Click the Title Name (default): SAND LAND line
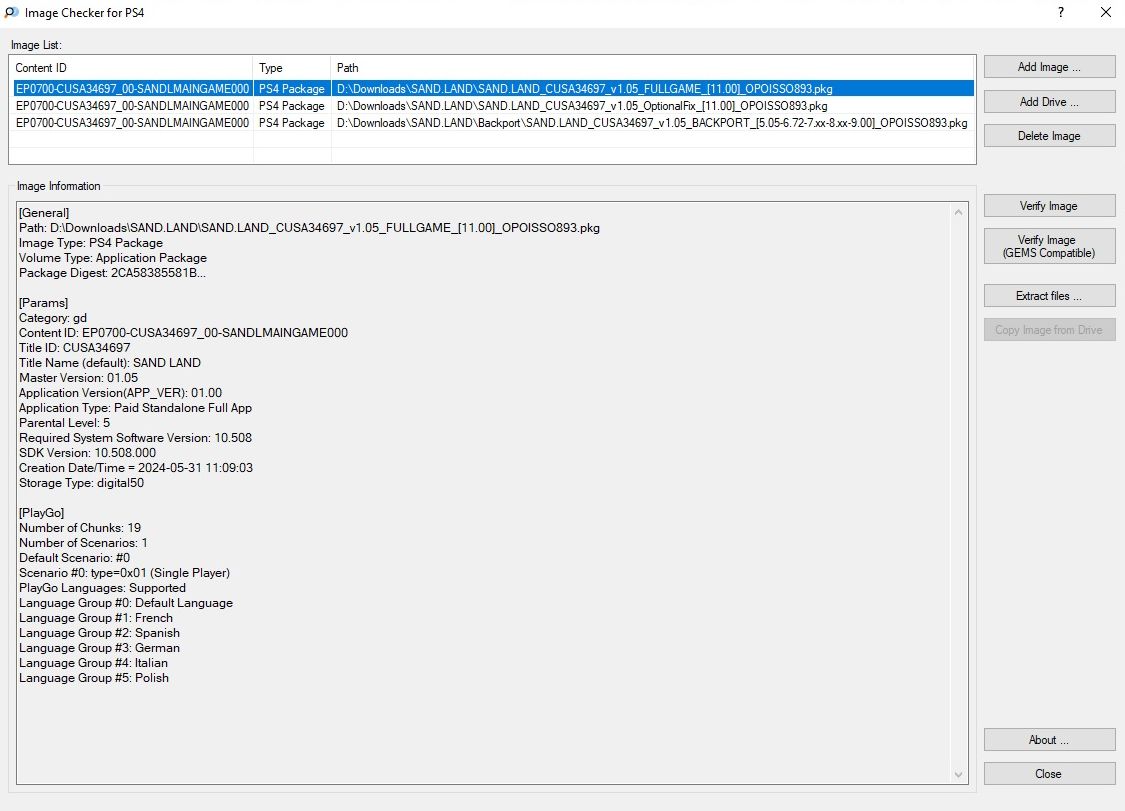 (x=110, y=362)
